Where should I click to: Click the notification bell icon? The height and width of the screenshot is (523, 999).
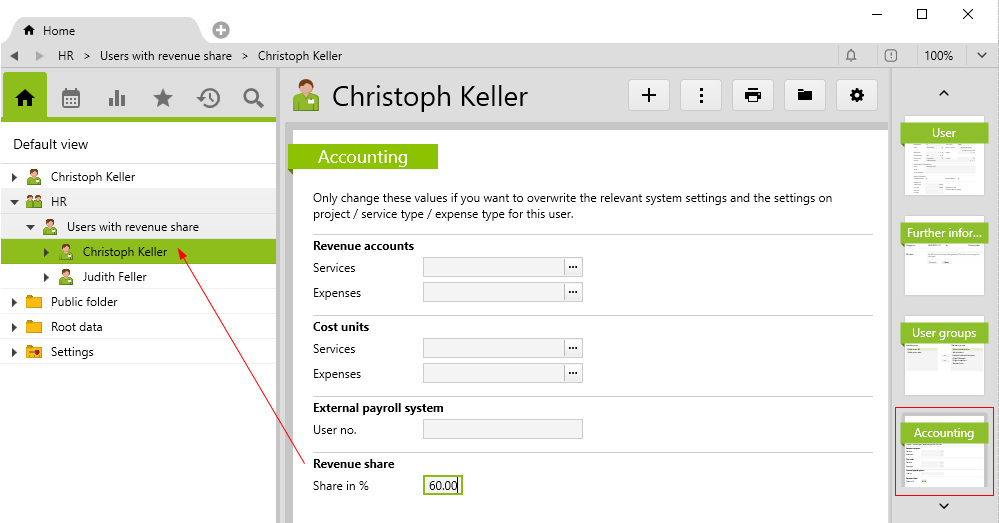[851, 56]
